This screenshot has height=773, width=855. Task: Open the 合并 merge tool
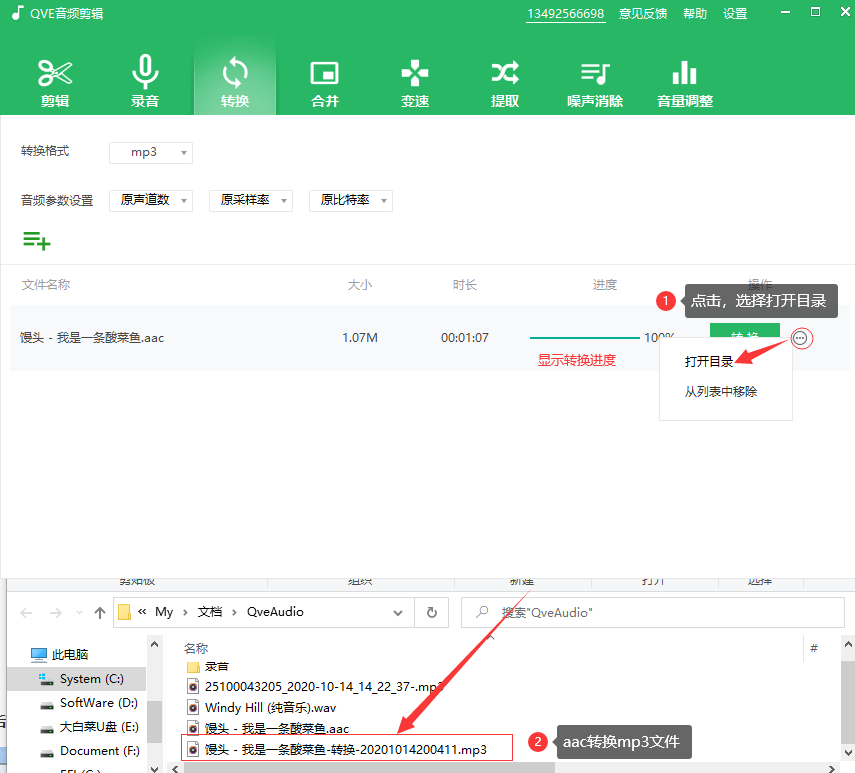[x=324, y=82]
